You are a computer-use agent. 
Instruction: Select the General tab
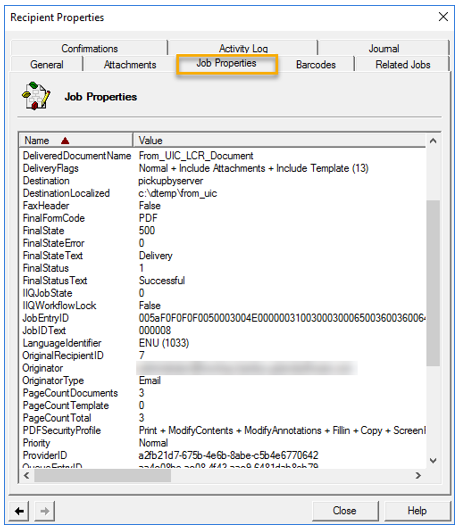click(47, 64)
